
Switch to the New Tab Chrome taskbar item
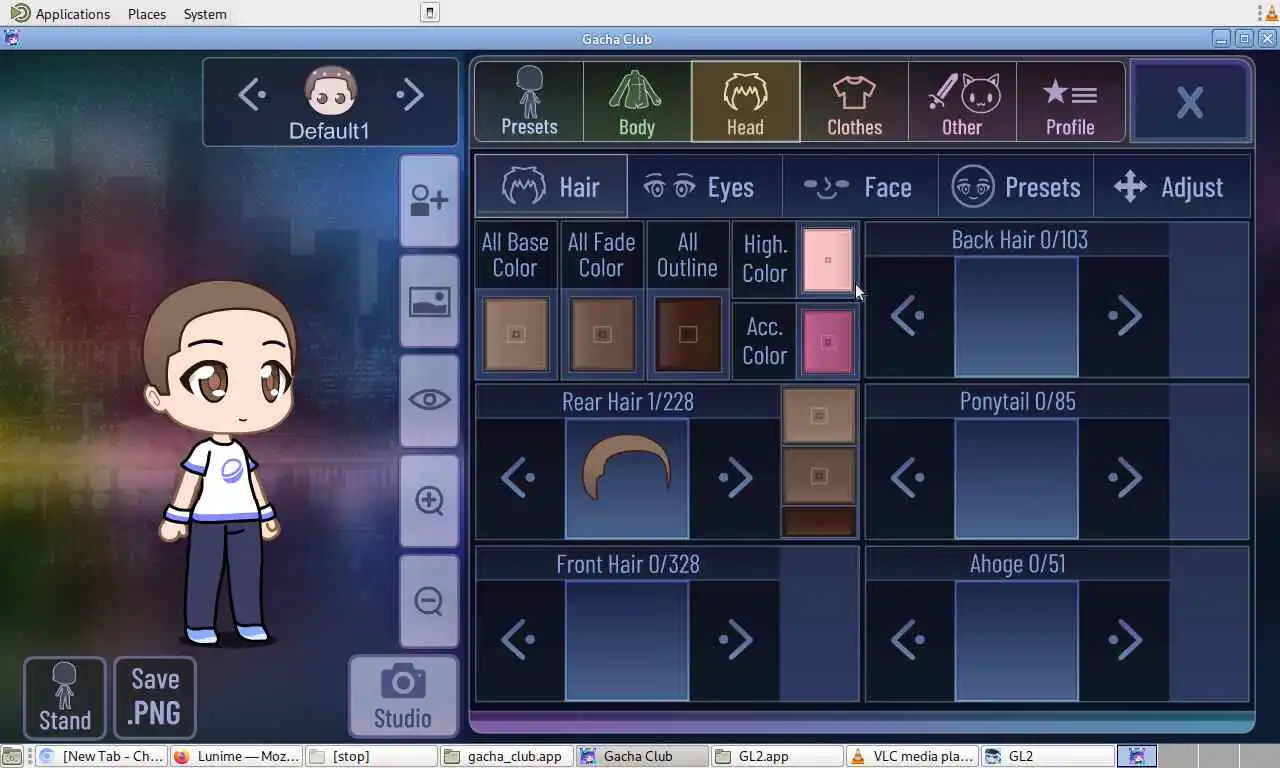tap(101, 756)
